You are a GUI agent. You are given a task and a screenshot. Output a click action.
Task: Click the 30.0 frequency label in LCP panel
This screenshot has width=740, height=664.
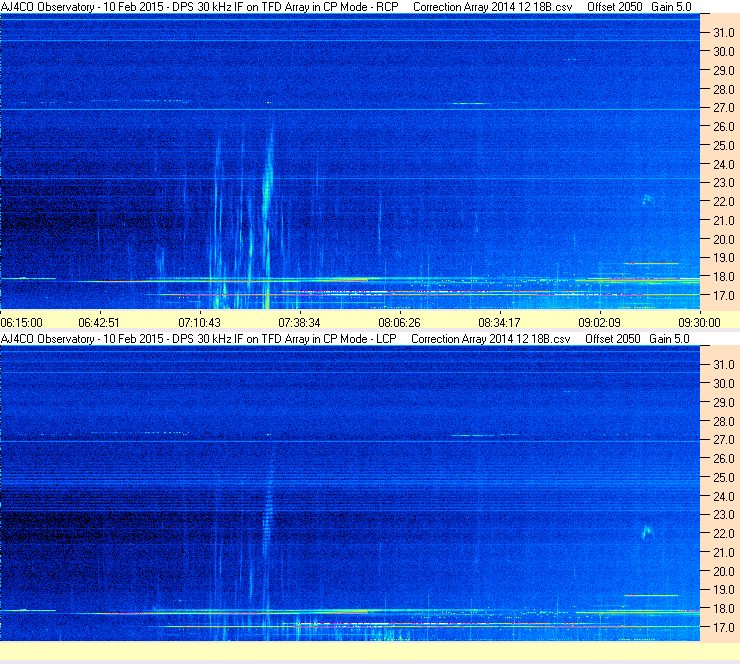click(724, 384)
